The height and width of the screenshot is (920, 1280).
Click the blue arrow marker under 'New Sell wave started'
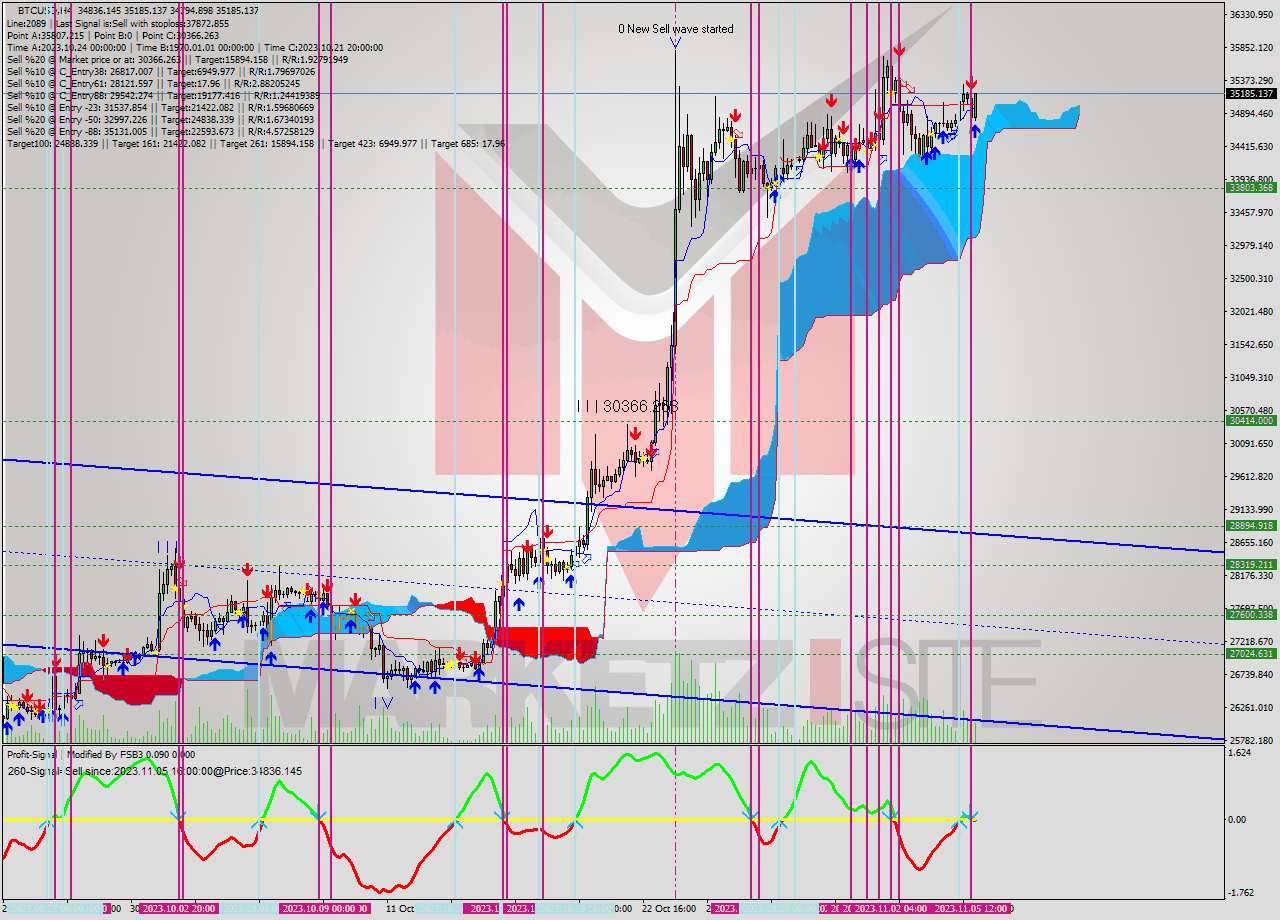(675, 42)
